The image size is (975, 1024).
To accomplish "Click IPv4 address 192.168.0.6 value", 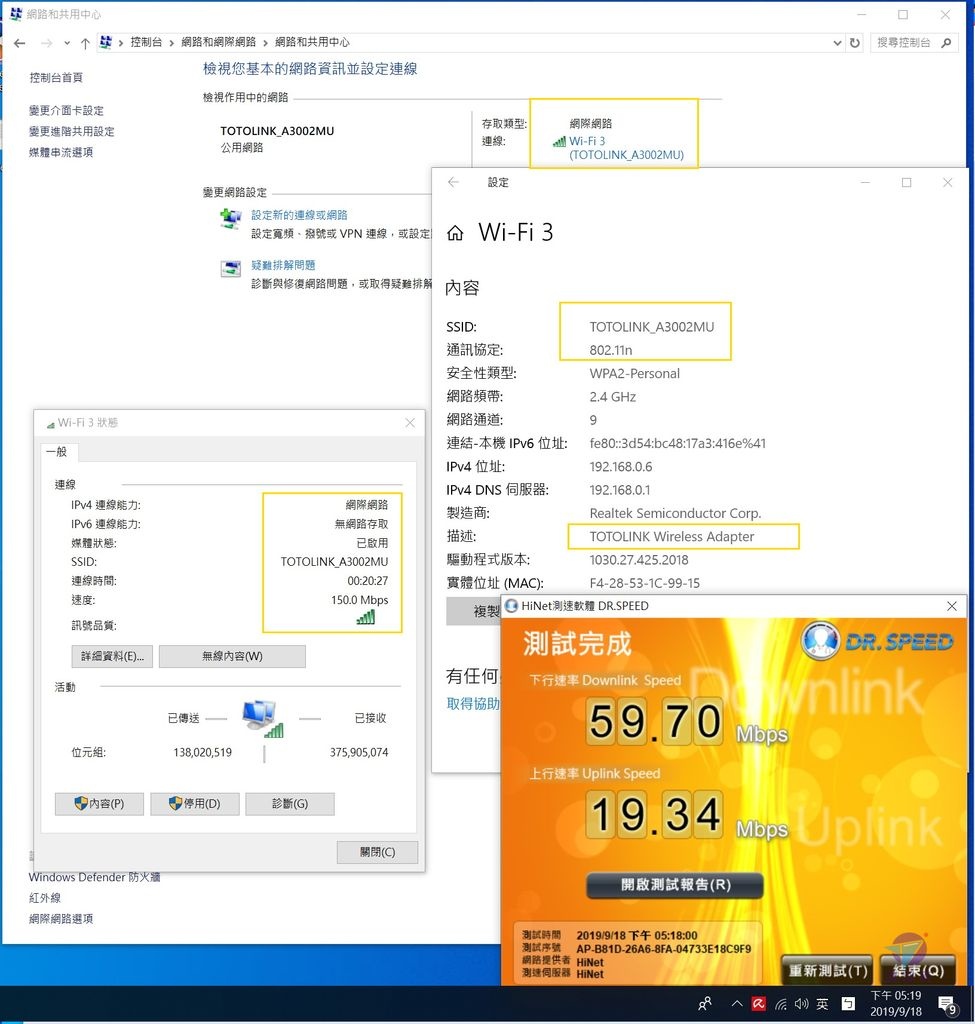I will coord(620,467).
